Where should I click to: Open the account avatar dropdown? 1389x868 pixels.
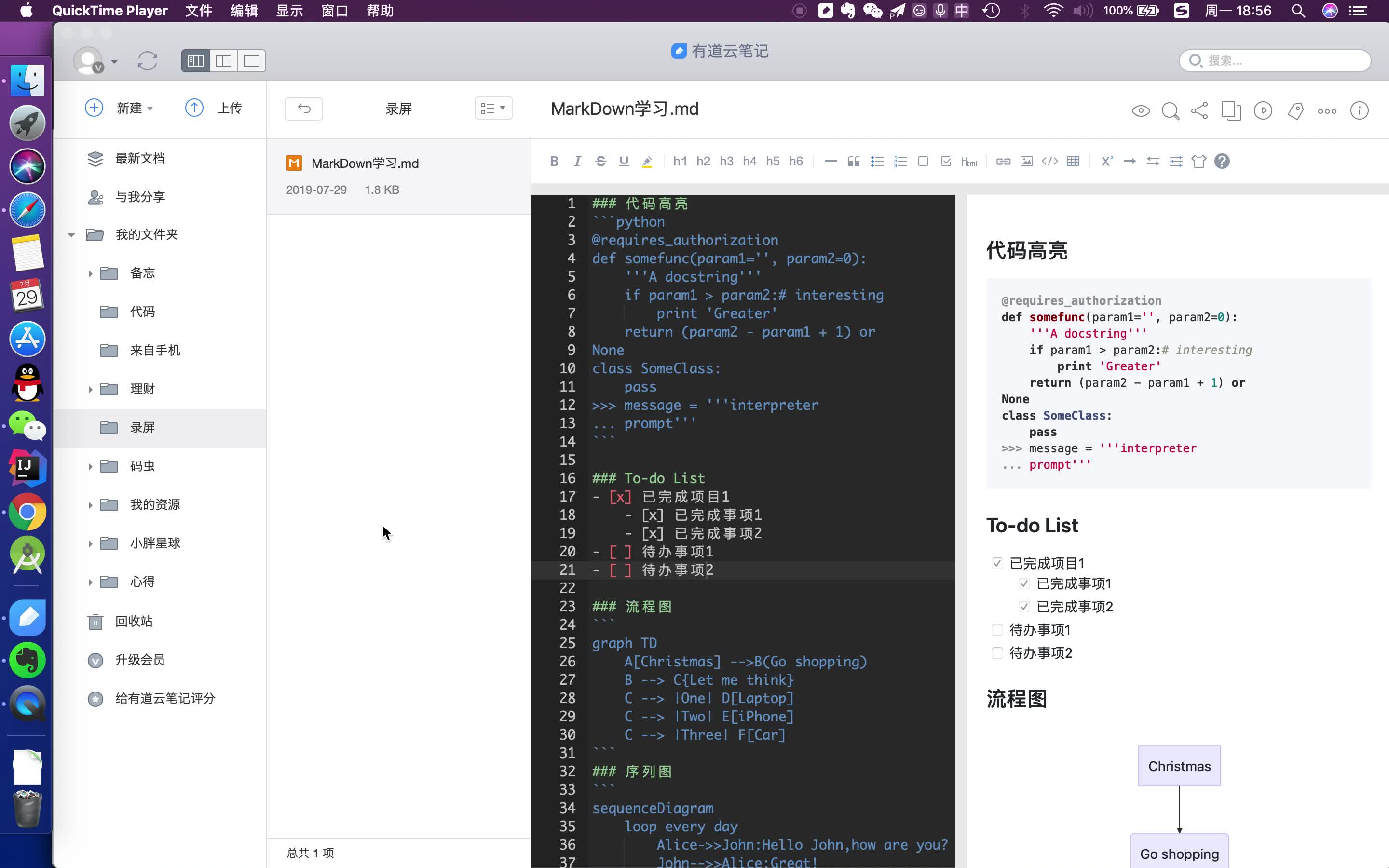click(95, 61)
